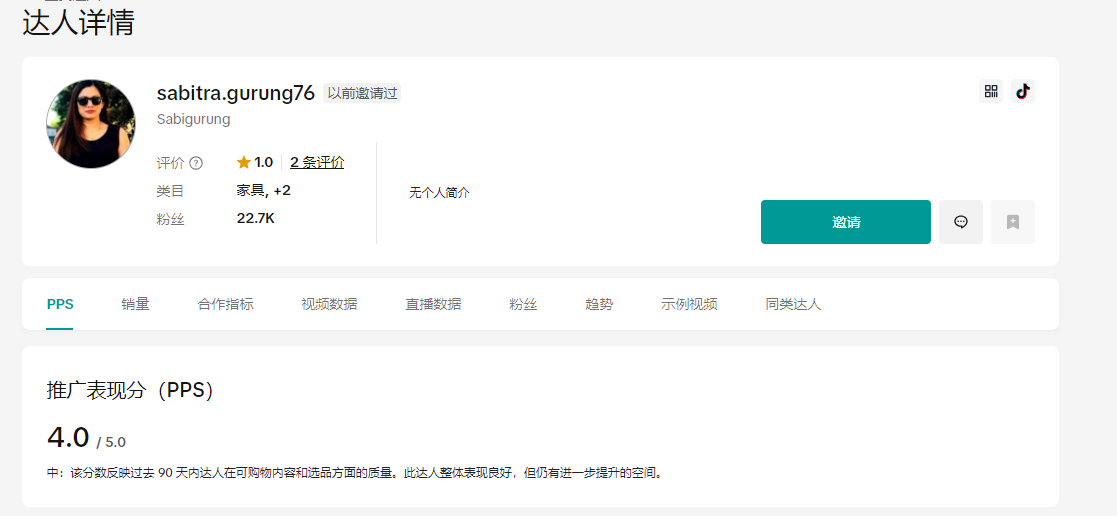
Task: Open the 同类达人 tab
Action: [x=793, y=304]
